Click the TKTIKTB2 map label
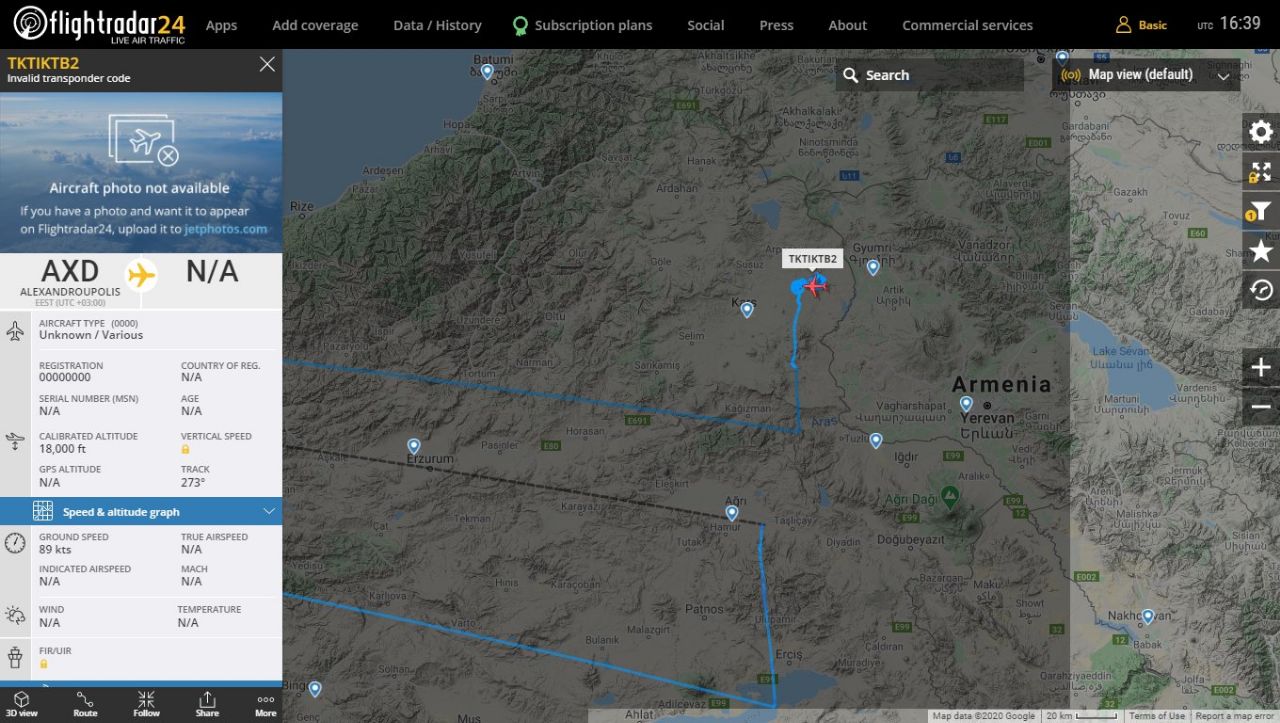Viewport: 1280px width, 723px height. click(x=813, y=259)
